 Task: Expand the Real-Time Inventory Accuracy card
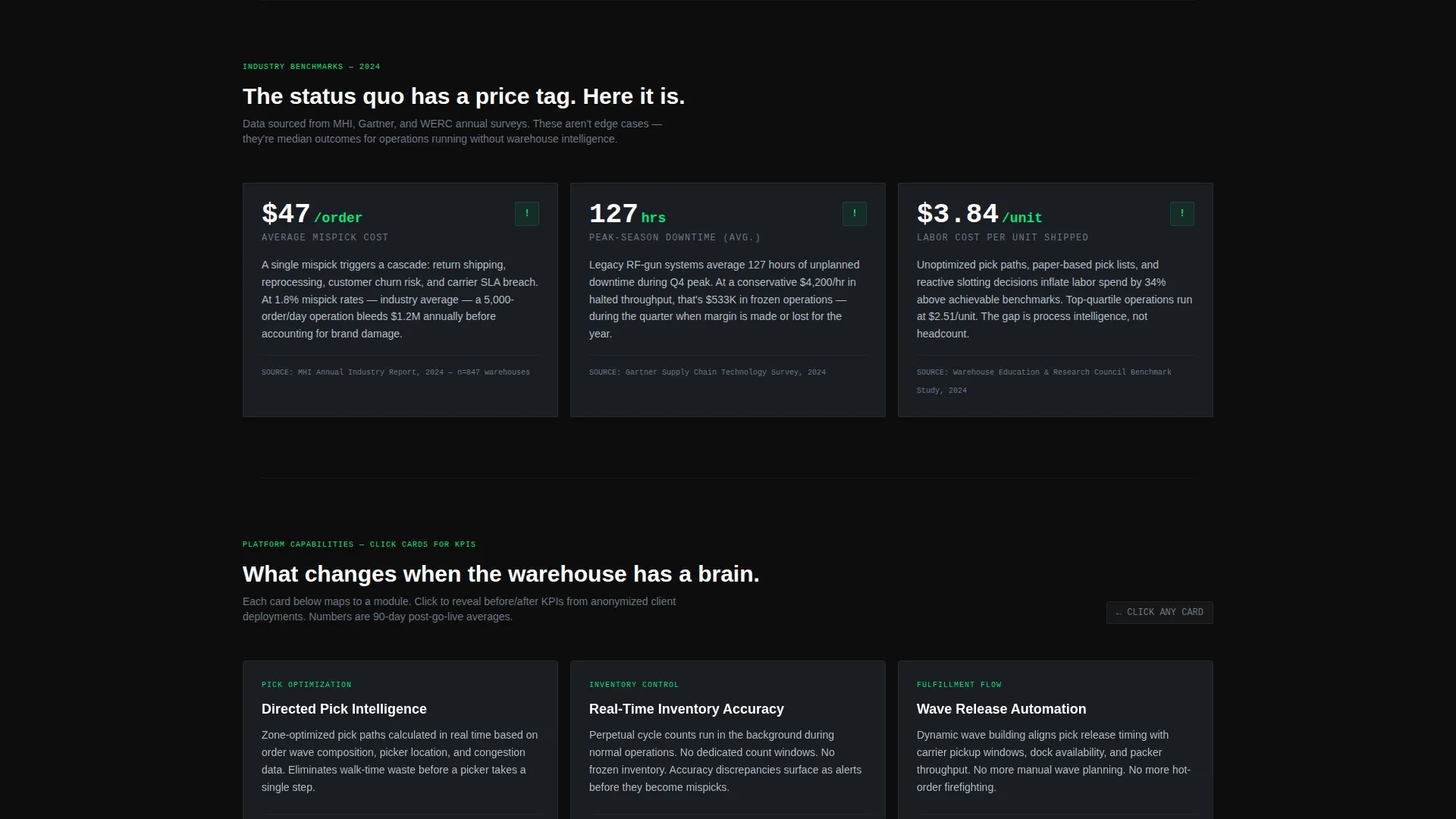pyautogui.click(x=728, y=739)
